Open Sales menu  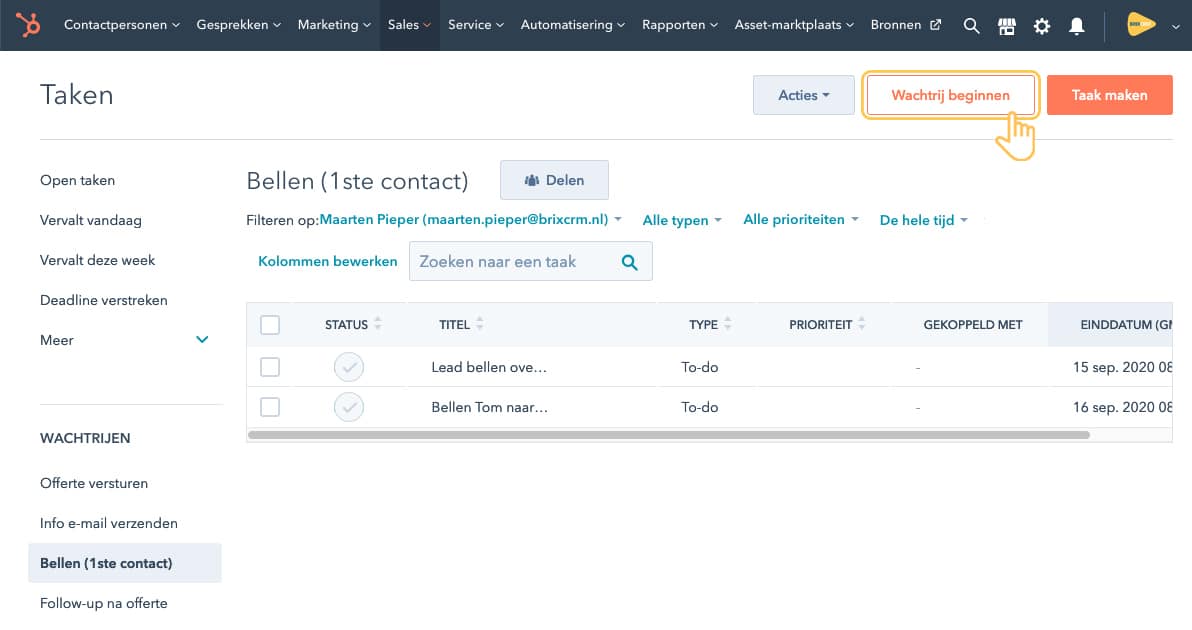[409, 25]
